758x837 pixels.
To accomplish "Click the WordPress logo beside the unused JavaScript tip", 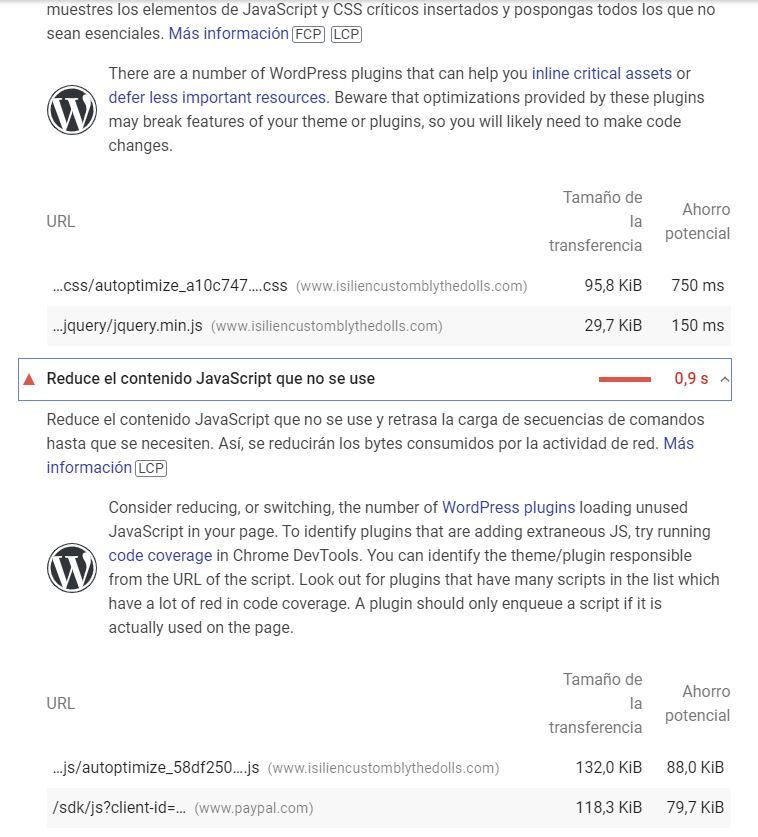I will click(72, 567).
